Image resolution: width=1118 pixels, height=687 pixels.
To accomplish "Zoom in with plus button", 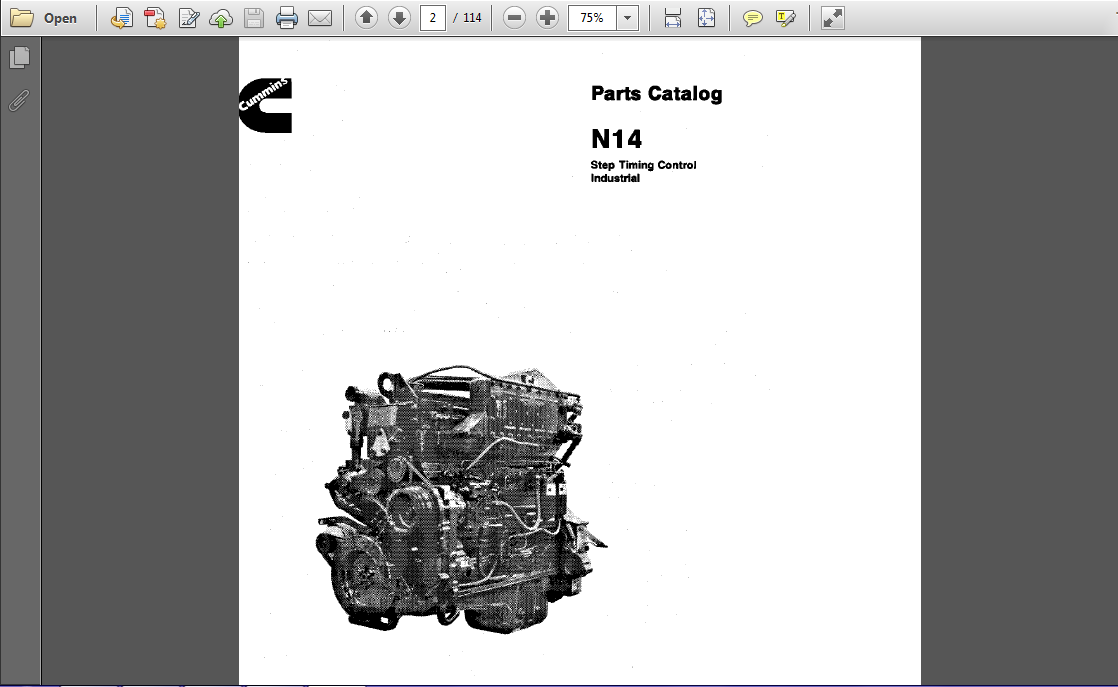I will click(547, 18).
